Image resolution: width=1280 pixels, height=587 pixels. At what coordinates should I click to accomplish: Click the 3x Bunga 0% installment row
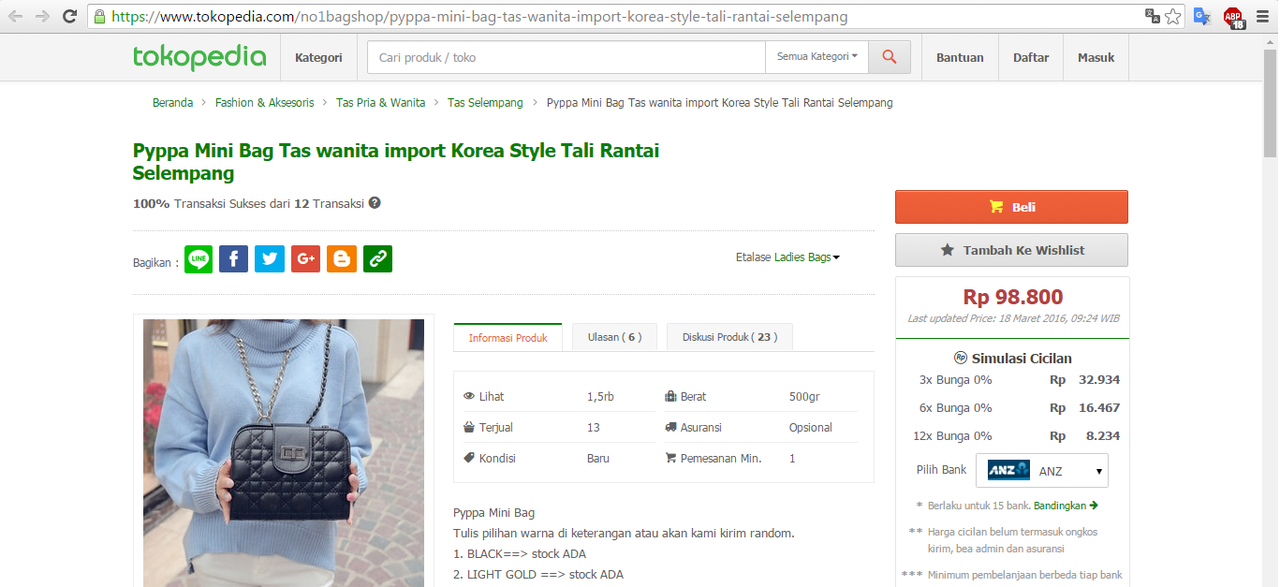(1018, 380)
